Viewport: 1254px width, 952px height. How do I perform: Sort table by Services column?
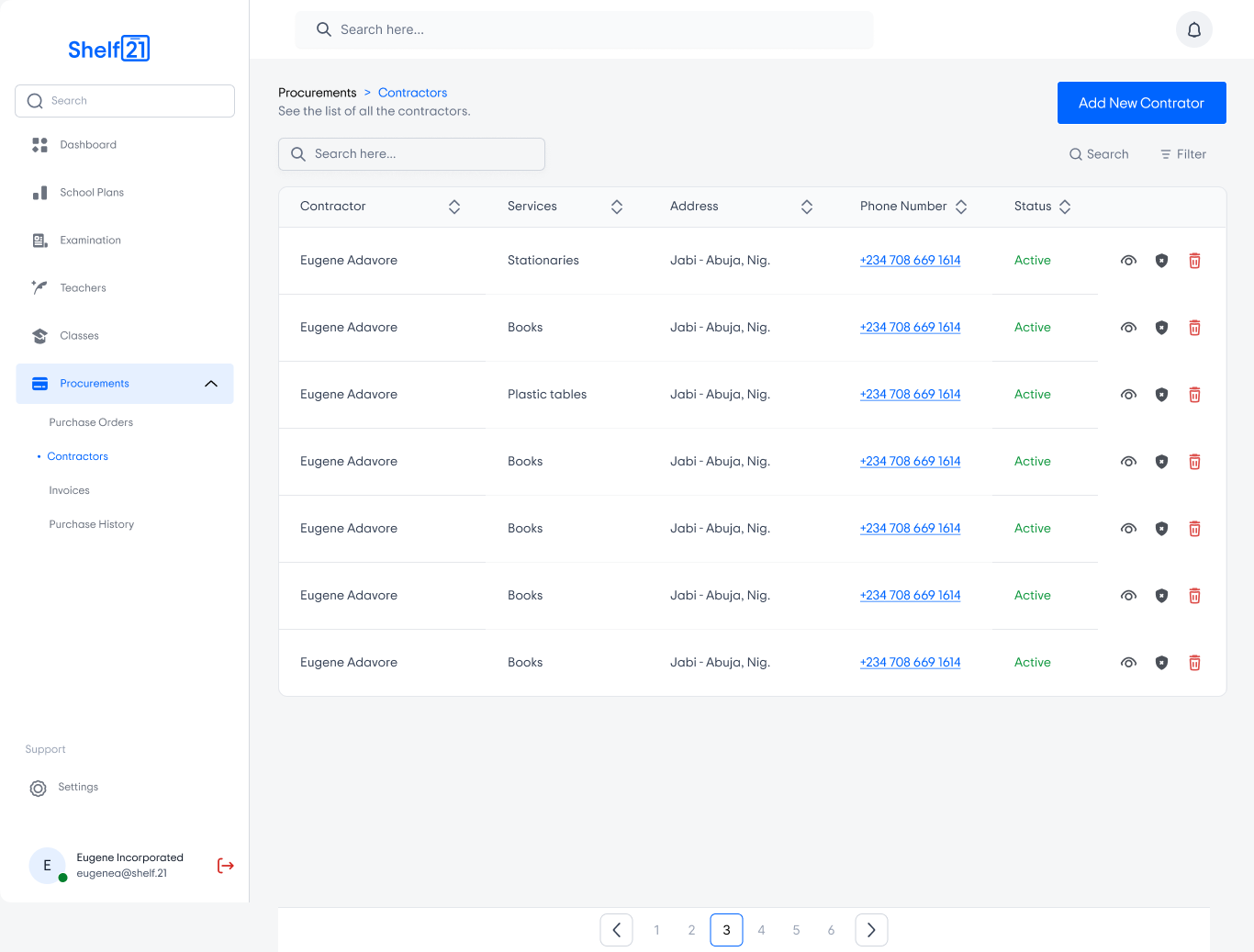[x=617, y=207]
